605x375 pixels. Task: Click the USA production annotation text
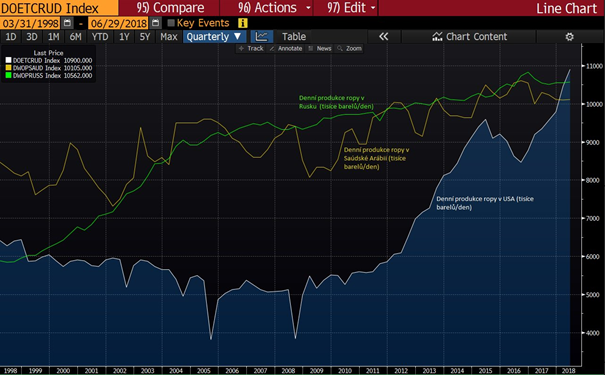click(485, 203)
